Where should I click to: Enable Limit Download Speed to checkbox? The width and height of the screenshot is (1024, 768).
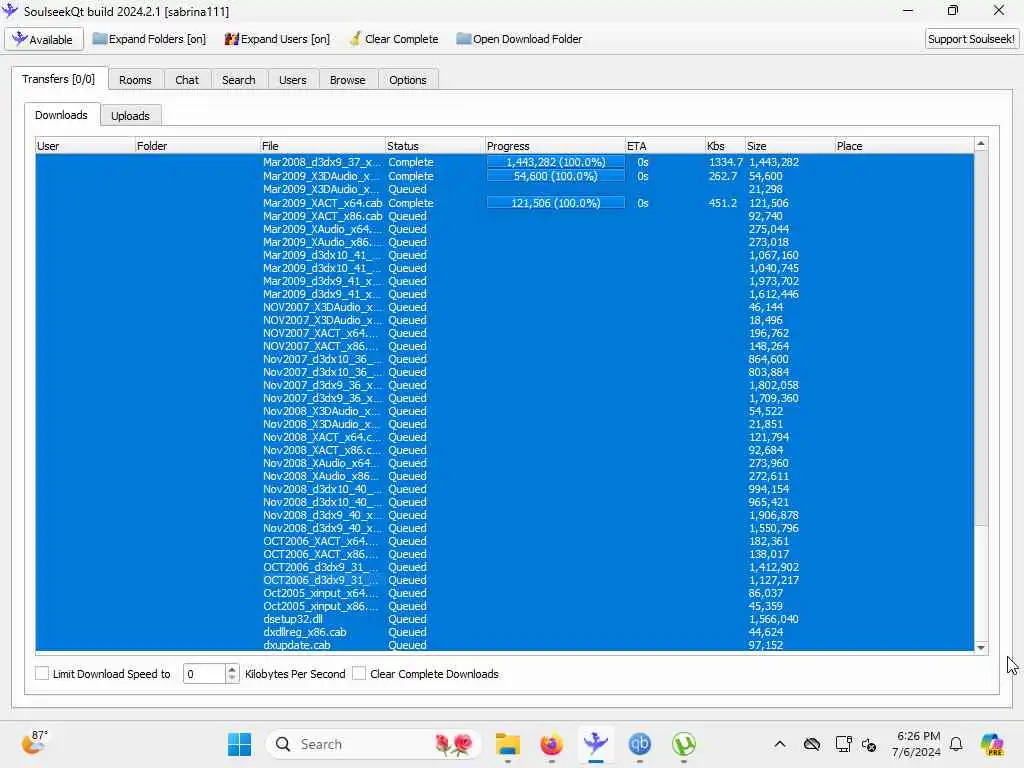coord(42,673)
